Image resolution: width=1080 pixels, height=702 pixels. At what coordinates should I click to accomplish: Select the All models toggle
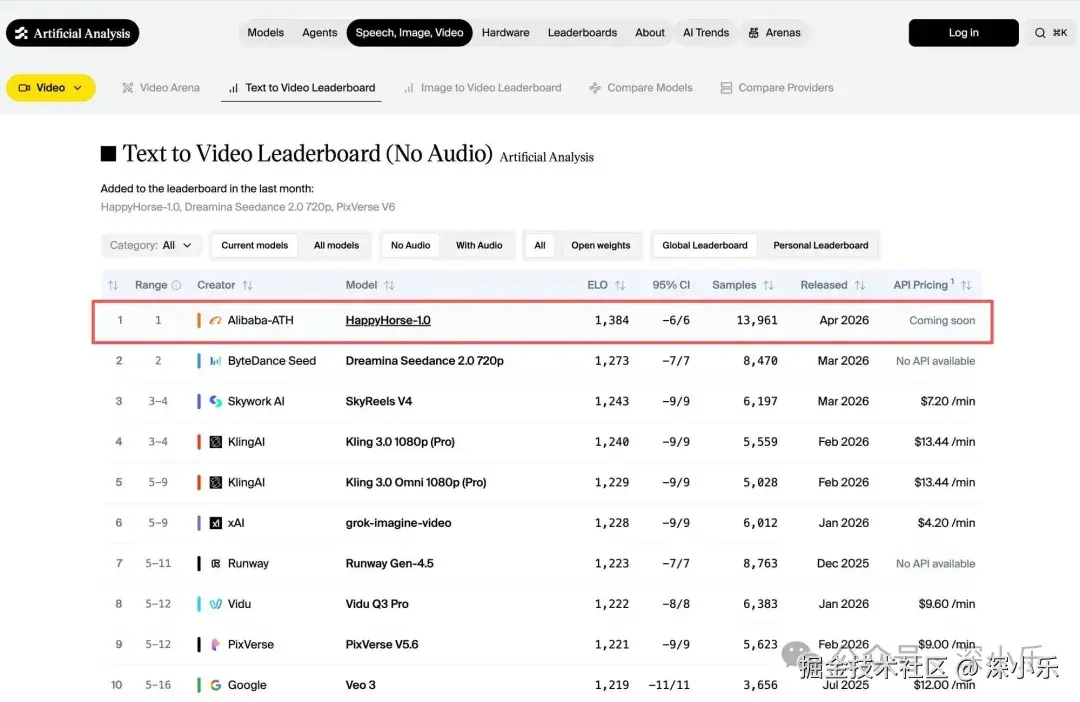[x=336, y=245]
